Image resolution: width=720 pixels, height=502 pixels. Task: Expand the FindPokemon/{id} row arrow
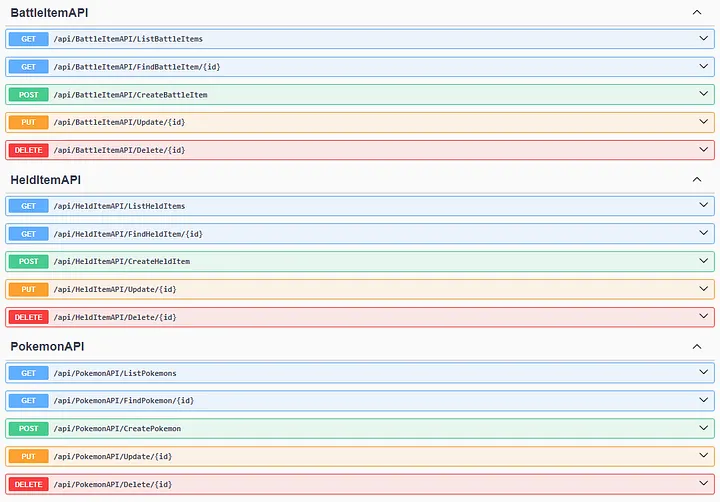point(703,400)
